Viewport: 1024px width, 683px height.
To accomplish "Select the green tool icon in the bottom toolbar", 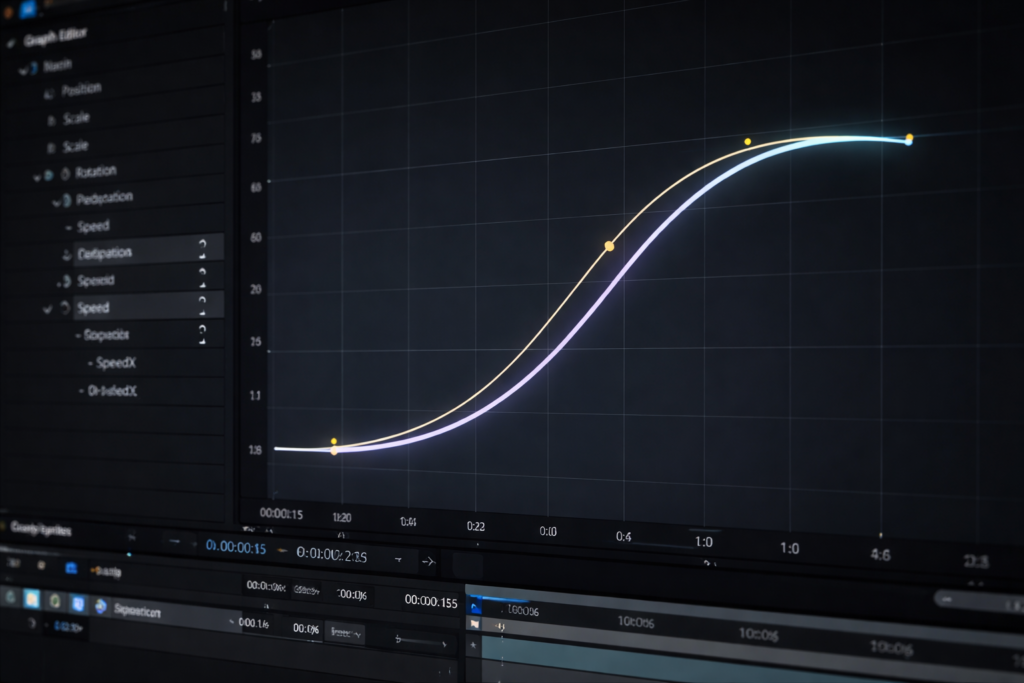I will (x=54, y=600).
